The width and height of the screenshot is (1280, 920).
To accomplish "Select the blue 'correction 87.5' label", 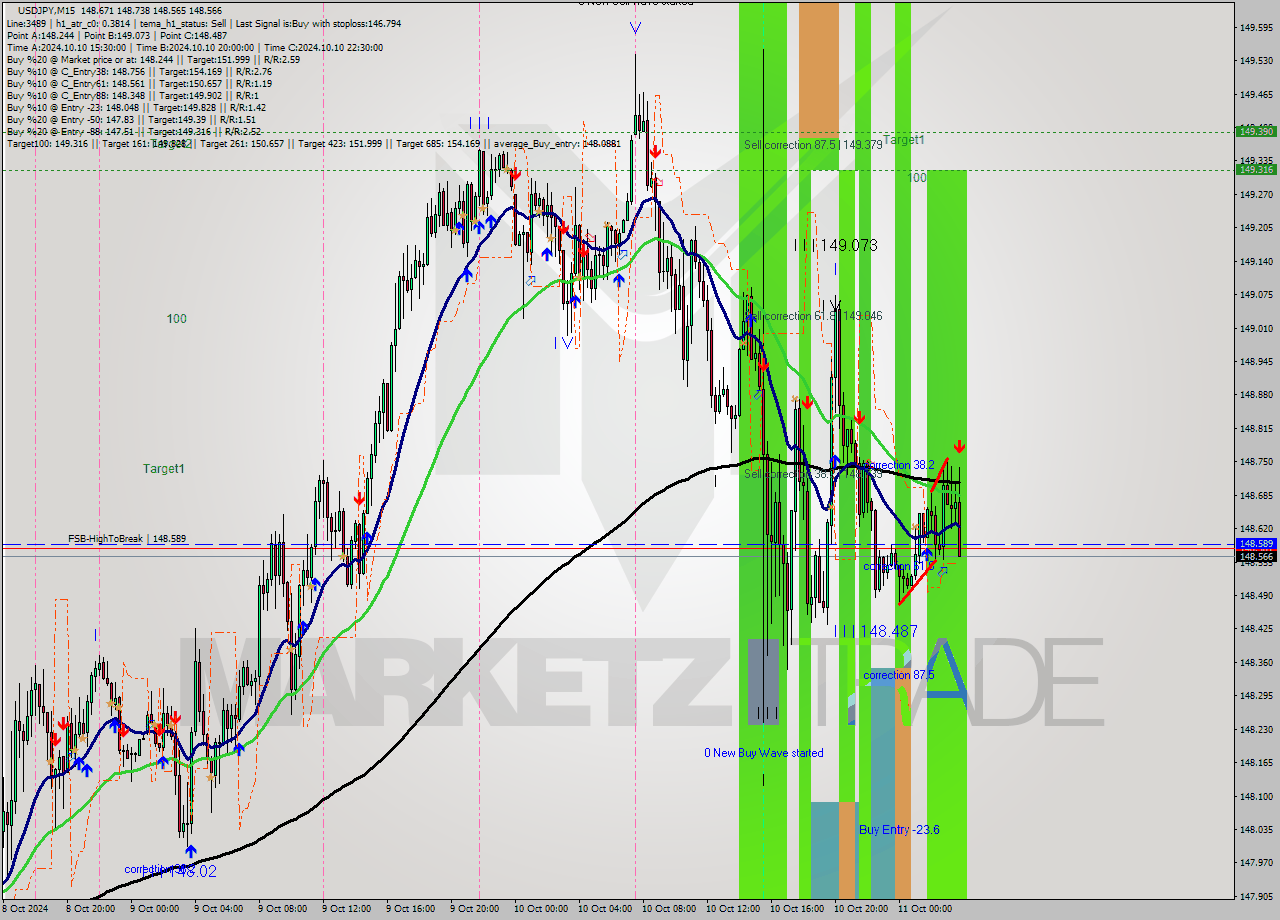I will 899,675.
